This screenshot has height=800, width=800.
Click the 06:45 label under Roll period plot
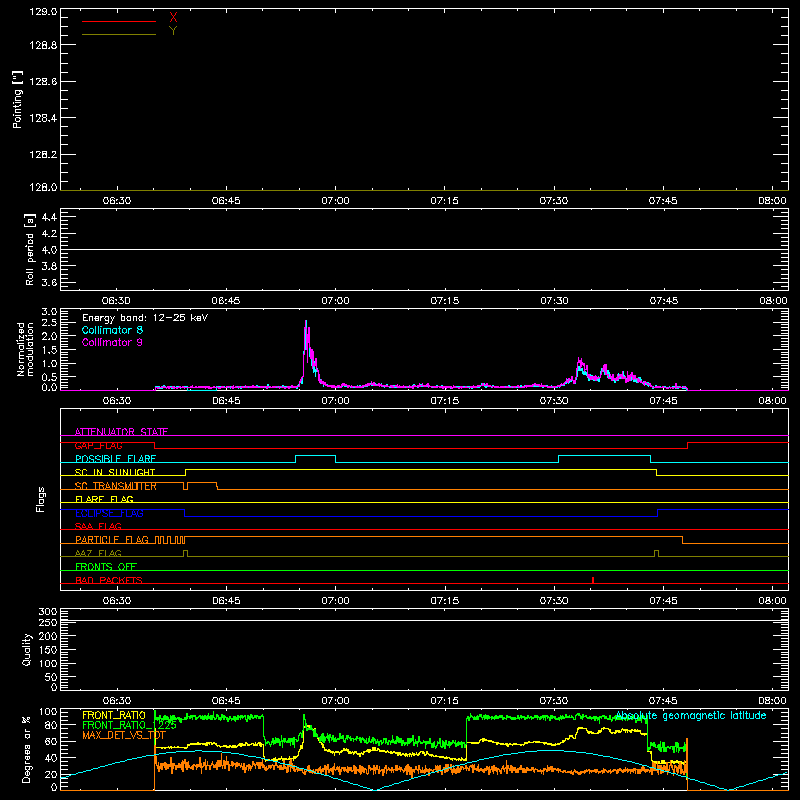226,301
